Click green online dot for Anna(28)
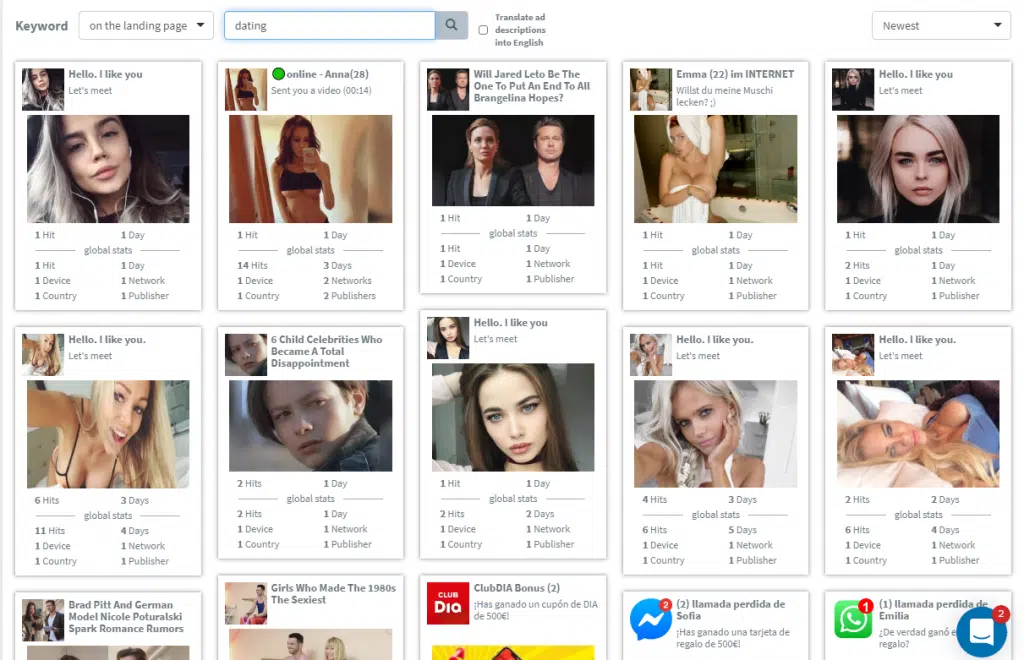Viewport: 1024px width, 660px height. pos(278,74)
